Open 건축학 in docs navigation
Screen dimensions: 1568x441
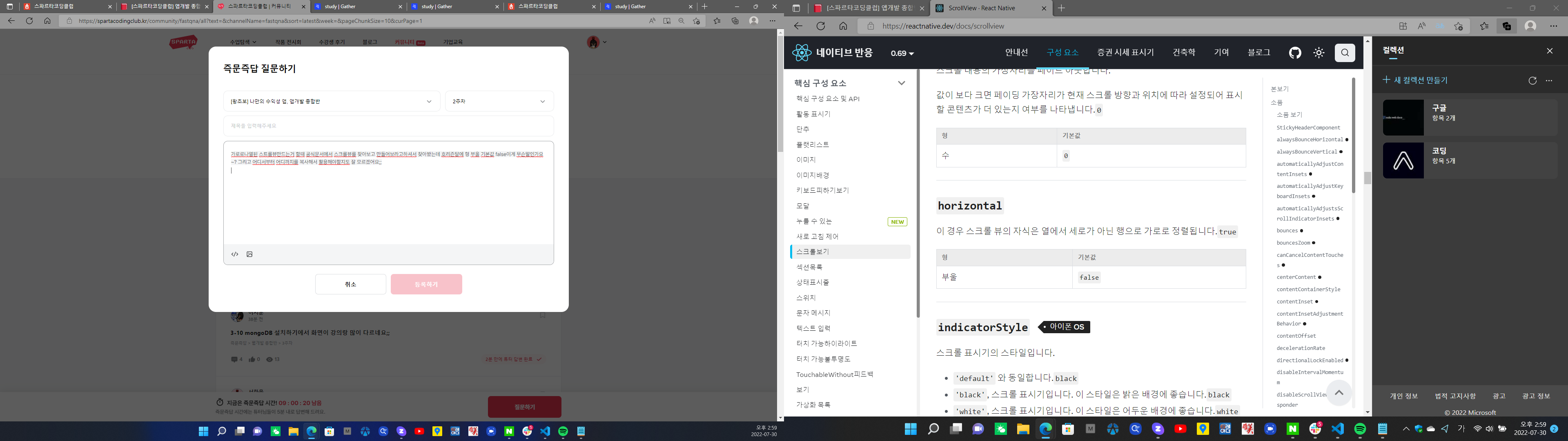1183,52
